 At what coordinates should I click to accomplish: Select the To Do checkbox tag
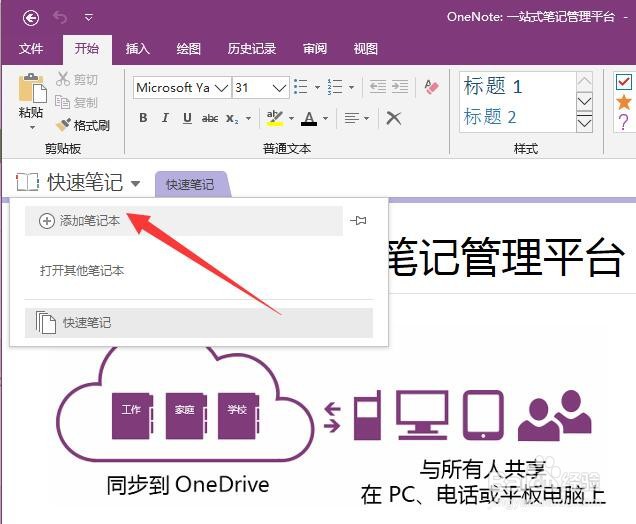(x=623, y=82)
